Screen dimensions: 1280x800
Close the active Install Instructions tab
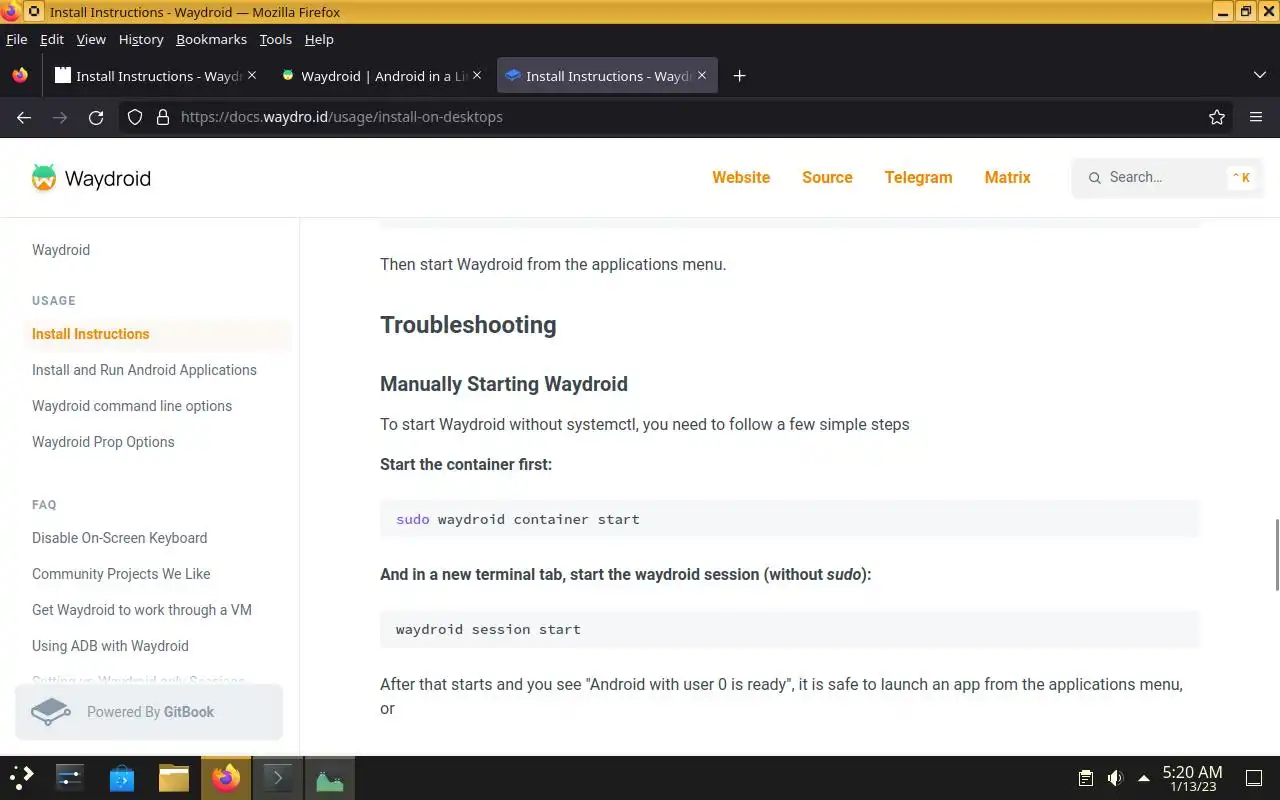[702, 76]
